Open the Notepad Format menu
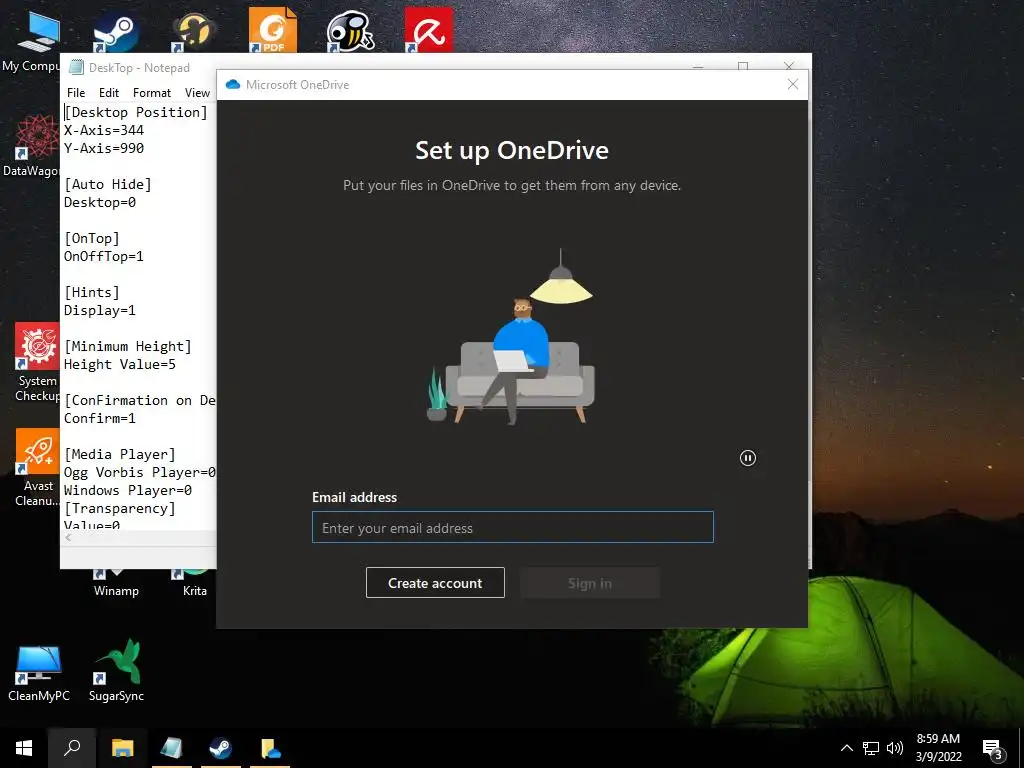 (x=152, y=93)
